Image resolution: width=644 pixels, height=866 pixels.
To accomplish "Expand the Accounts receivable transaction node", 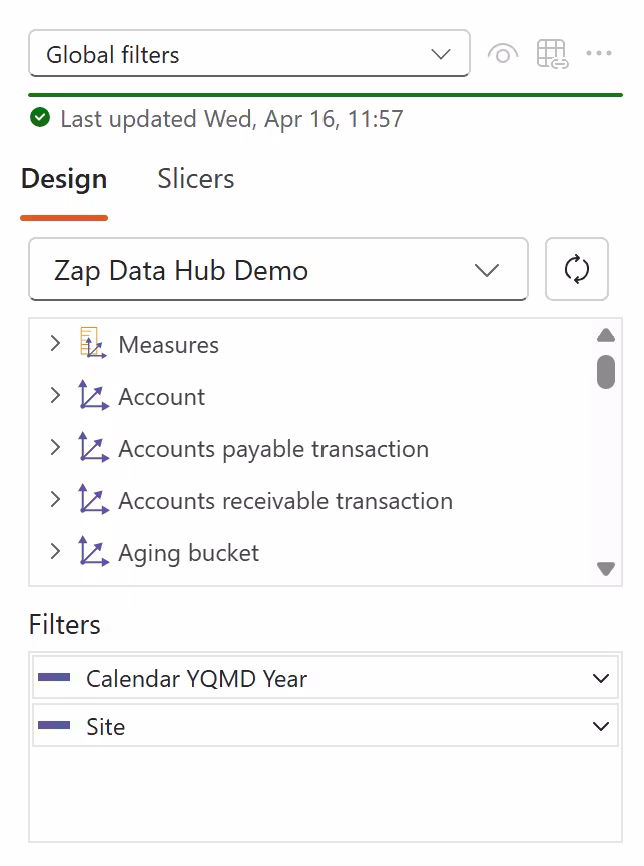I will coord(55,500).
